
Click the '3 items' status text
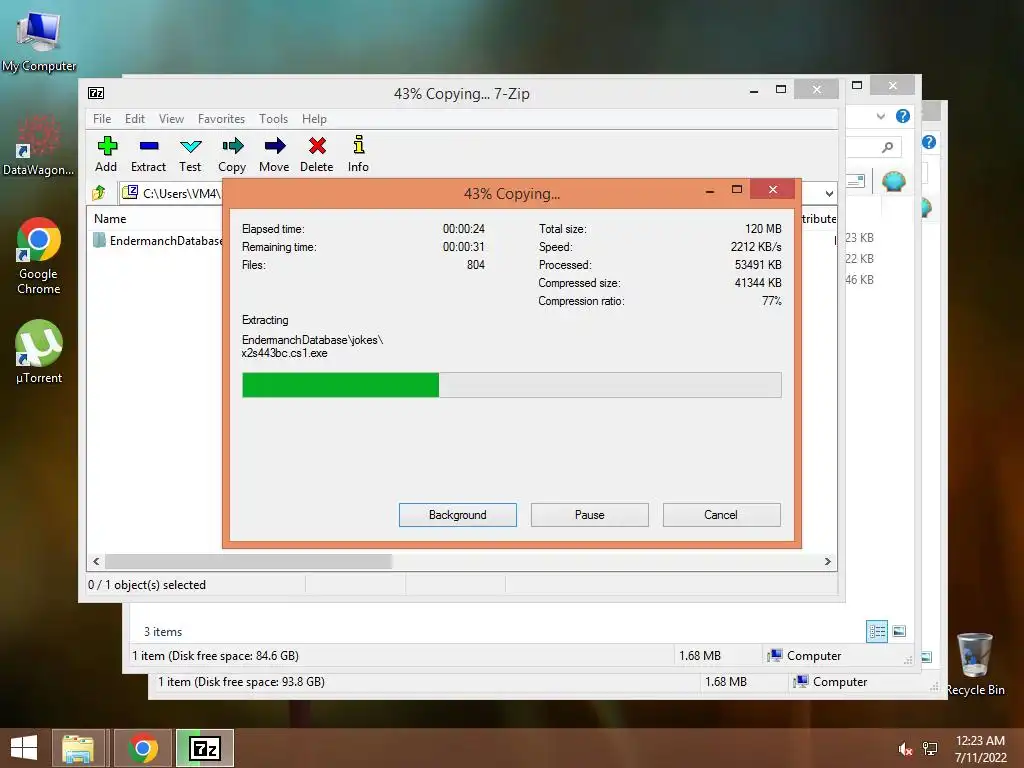click(x=163, y=632)
